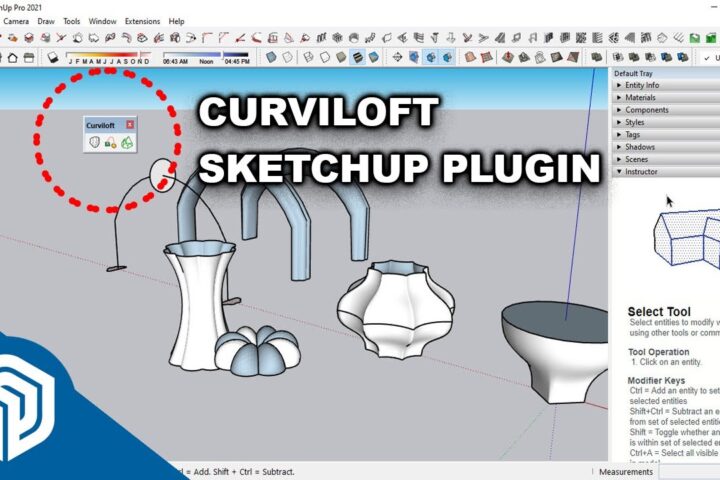Viewport: 720px width, 480px height.
Task: Click the Measurements label in status bar
Action: tap(625, 472)
